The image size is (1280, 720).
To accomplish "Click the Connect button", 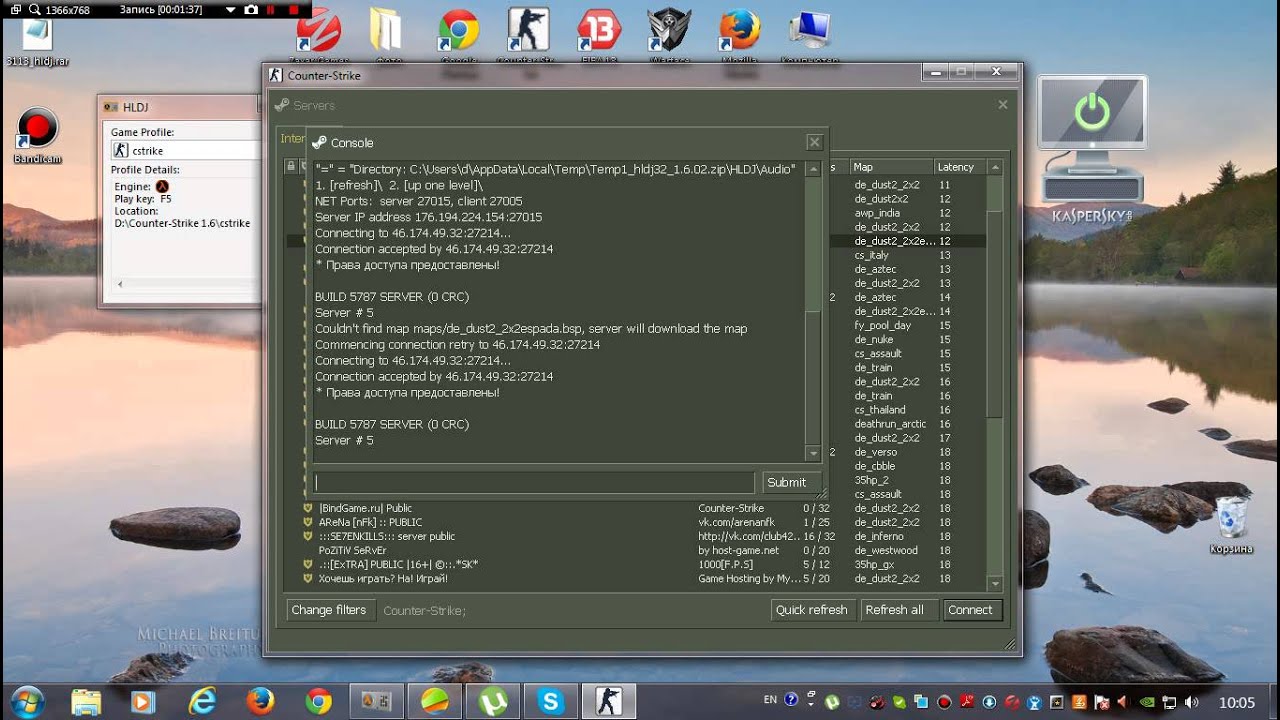I will click(970, 610).
